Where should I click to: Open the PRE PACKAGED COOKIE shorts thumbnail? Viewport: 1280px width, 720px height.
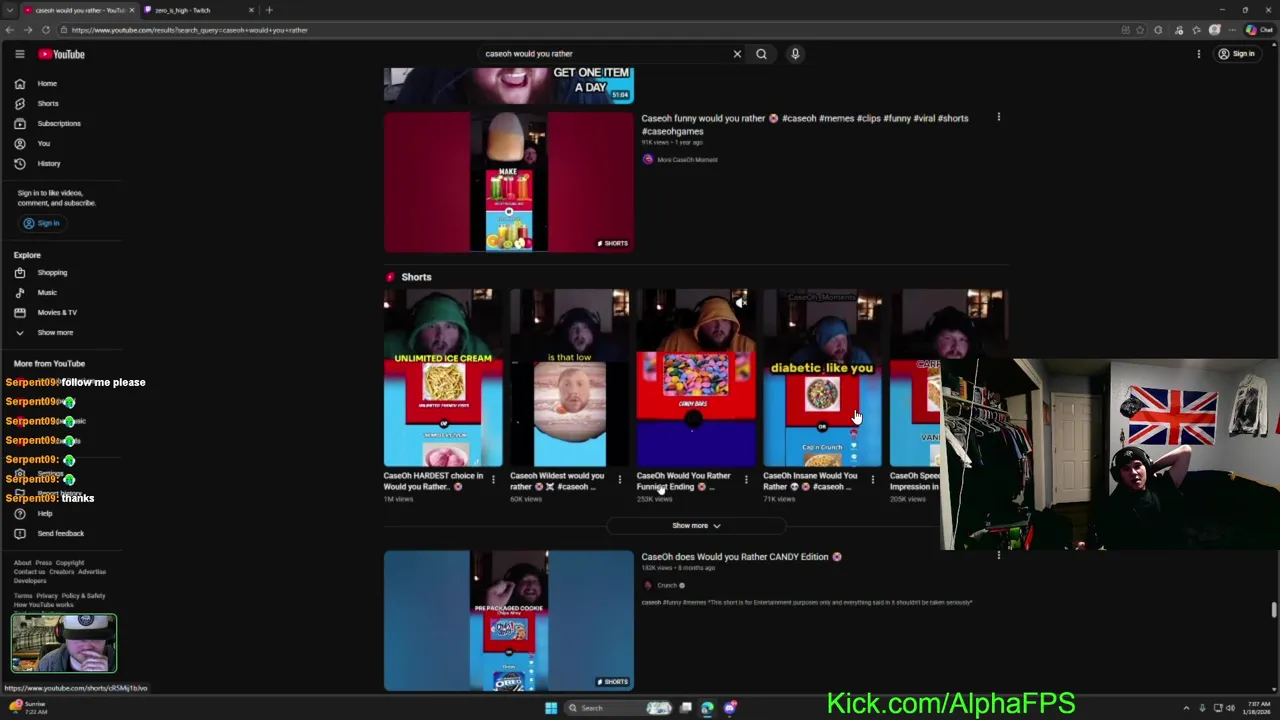coord(508,621)
